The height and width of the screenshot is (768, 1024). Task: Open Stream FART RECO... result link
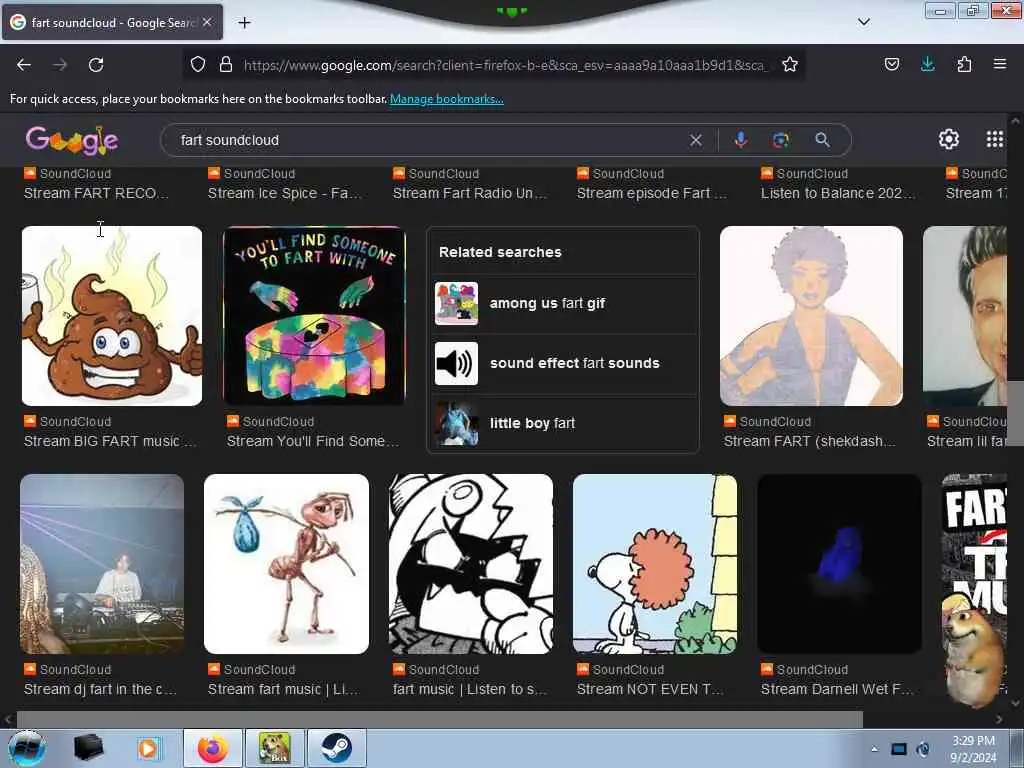[96, 193]
